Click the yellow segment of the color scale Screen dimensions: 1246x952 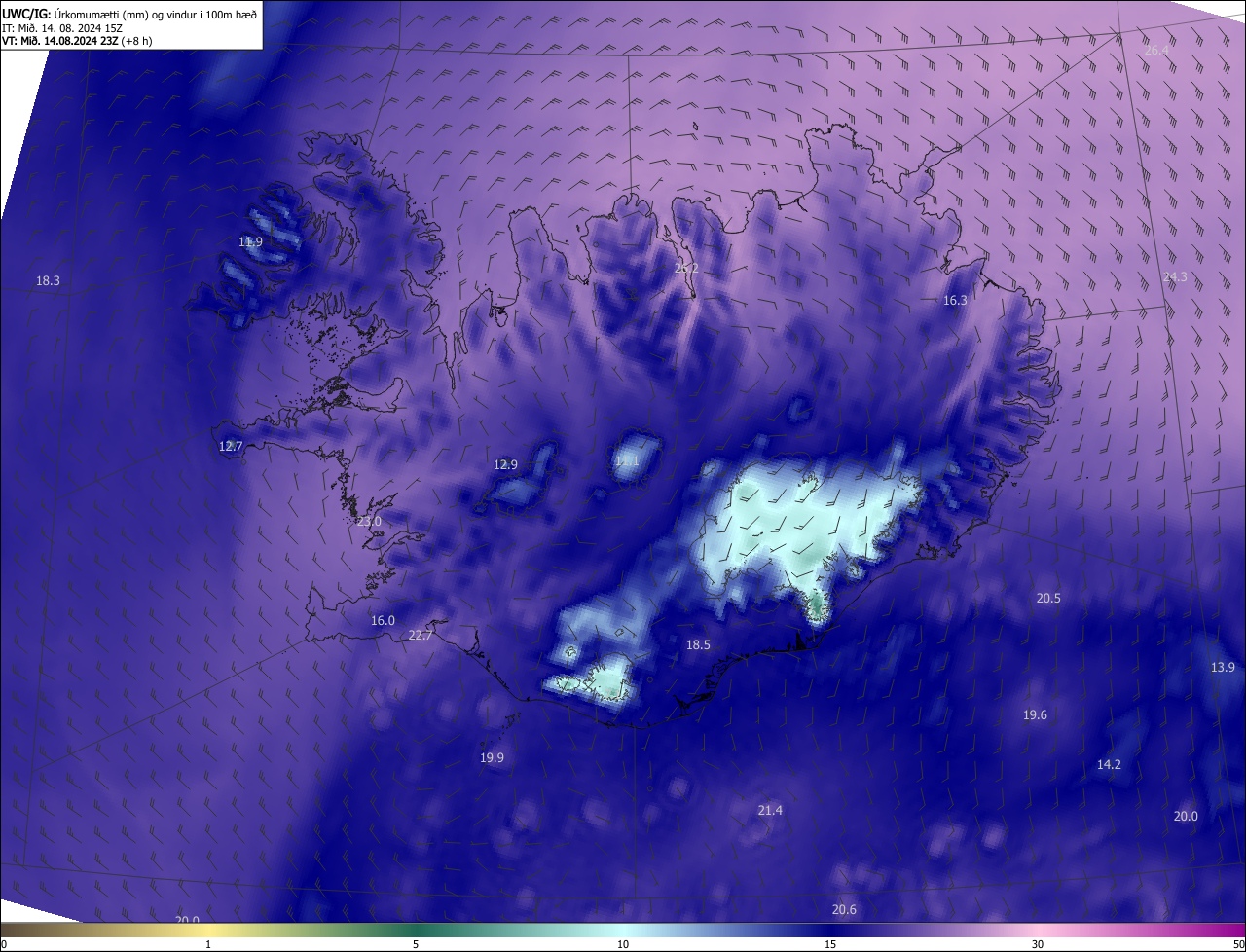pos(209,930)
